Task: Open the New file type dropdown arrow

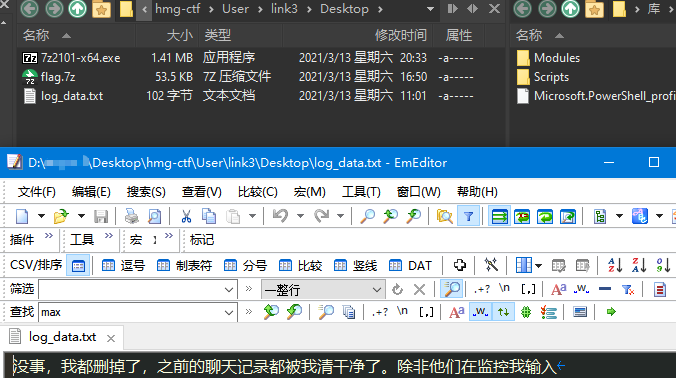Action: (x=41, y=216)
